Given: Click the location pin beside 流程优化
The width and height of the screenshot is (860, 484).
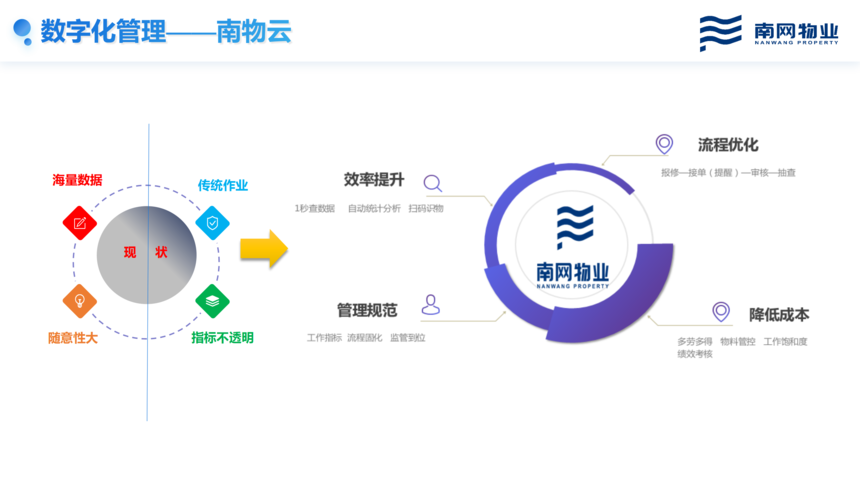Looking at the screenshot, I should pyautogui.click(x=664, y=144).
